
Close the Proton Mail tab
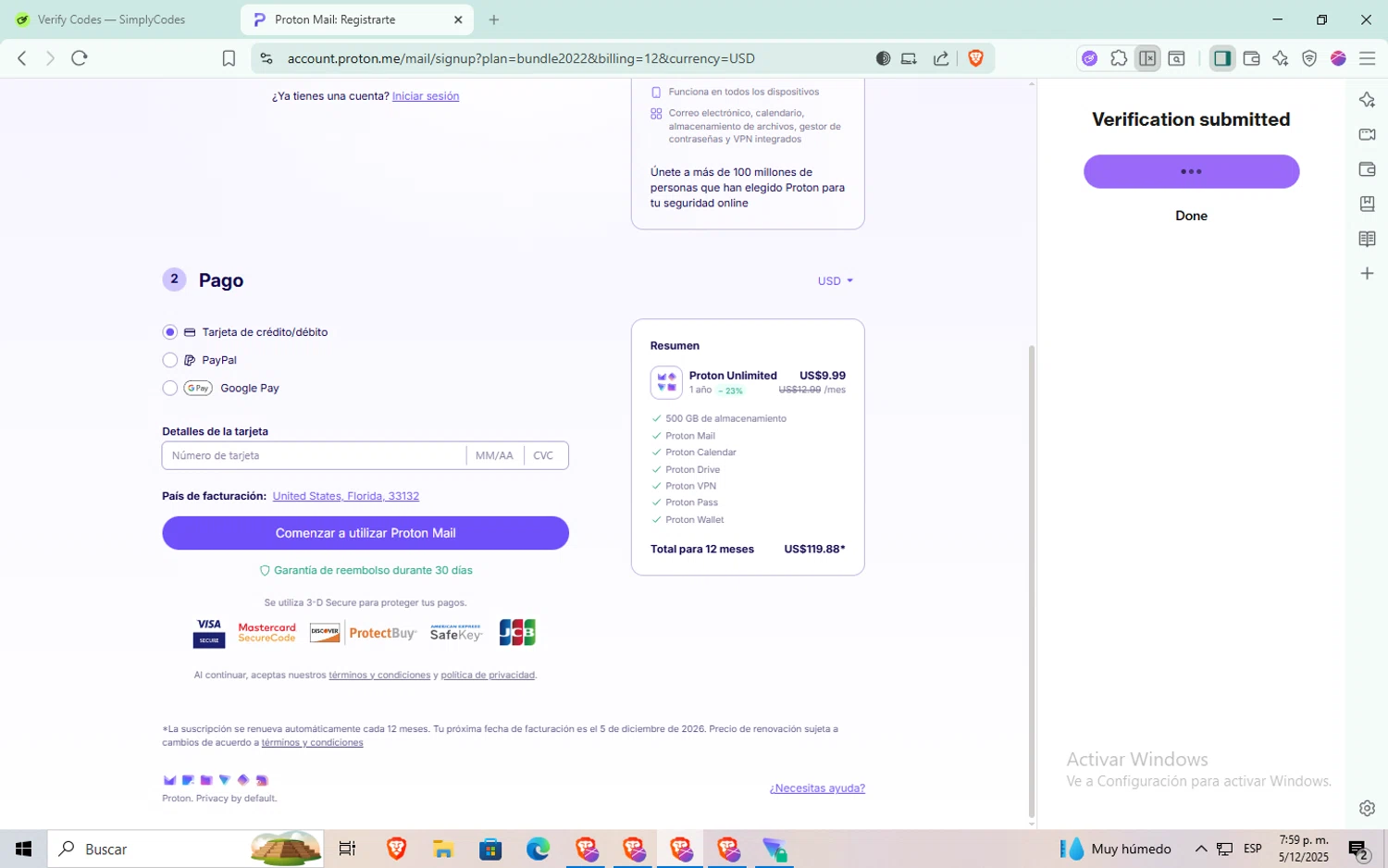coord(458,19)
